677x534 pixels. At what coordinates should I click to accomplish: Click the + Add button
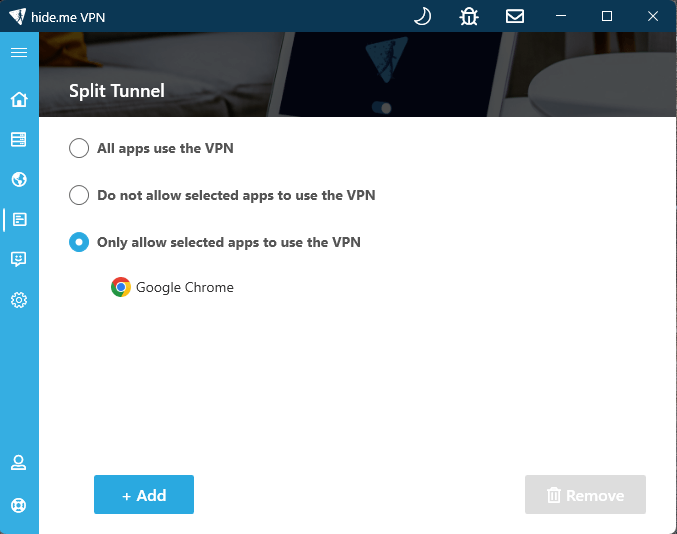pos(144,495)
